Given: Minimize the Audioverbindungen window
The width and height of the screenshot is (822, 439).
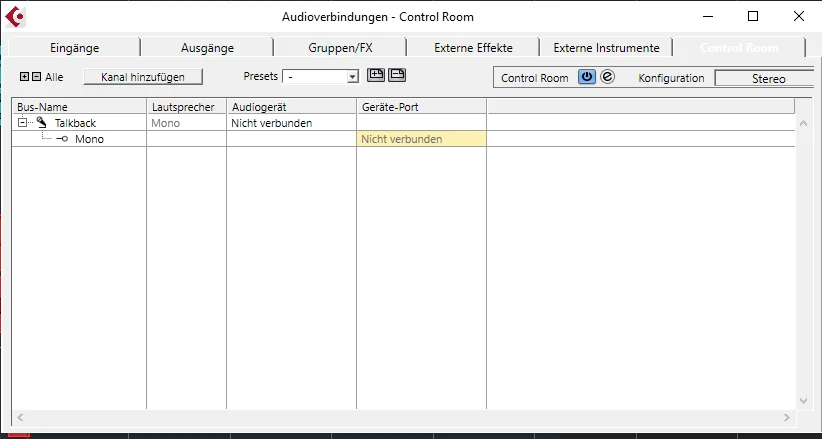Looking at the screenshot, I should pos(708,16).
